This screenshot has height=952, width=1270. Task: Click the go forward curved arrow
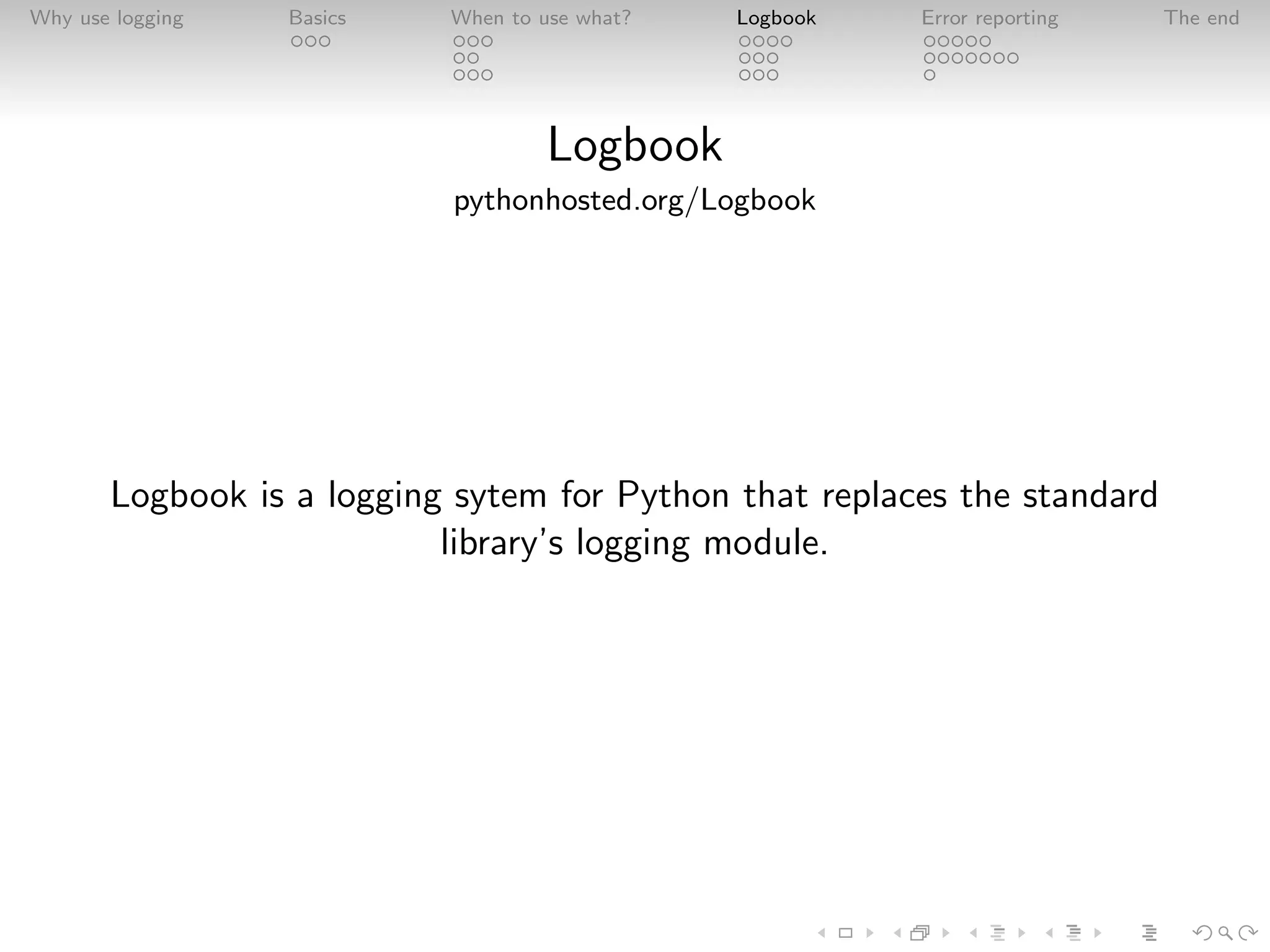click(1248, 933)
